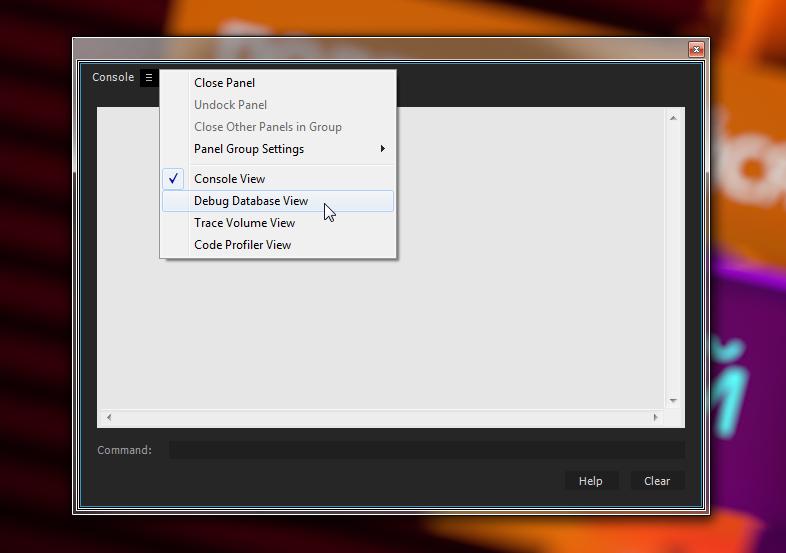Click the scroll down arrow

(x=673, y=401)
